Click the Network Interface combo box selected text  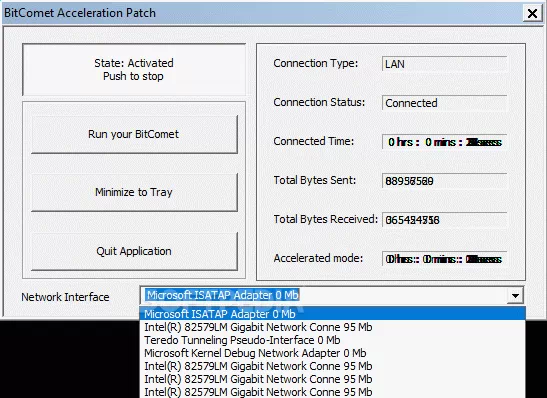(223, 295)
